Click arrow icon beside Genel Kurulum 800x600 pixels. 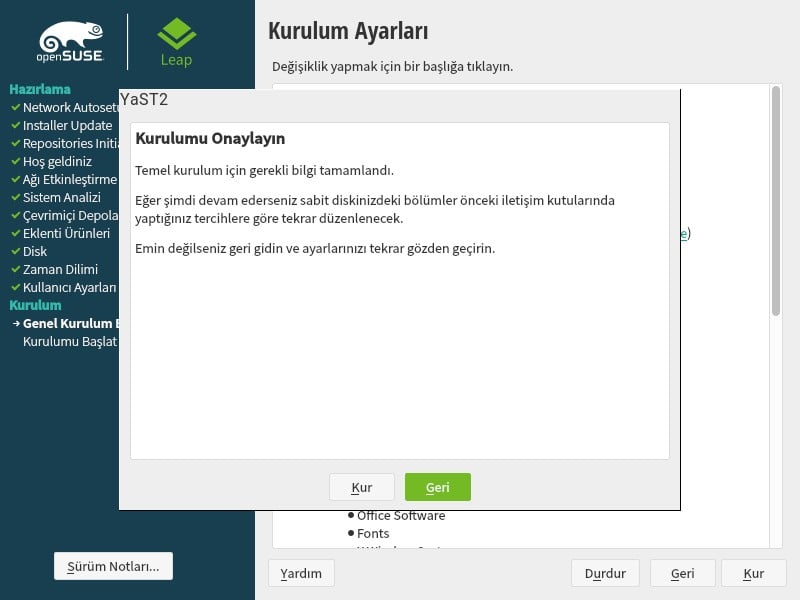(16, 323)
